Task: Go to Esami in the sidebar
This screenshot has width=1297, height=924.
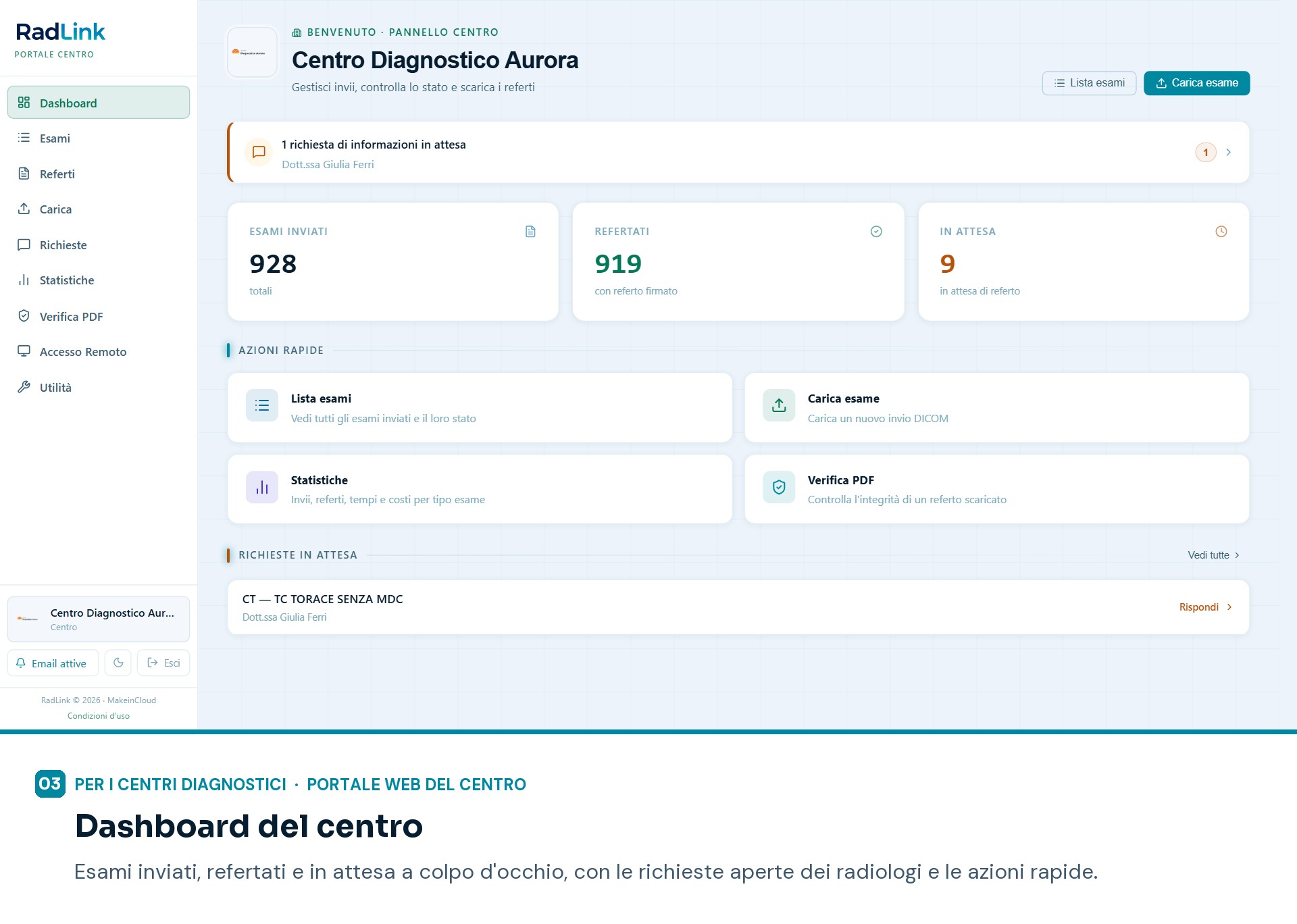Action: click(x=99, y=138)
